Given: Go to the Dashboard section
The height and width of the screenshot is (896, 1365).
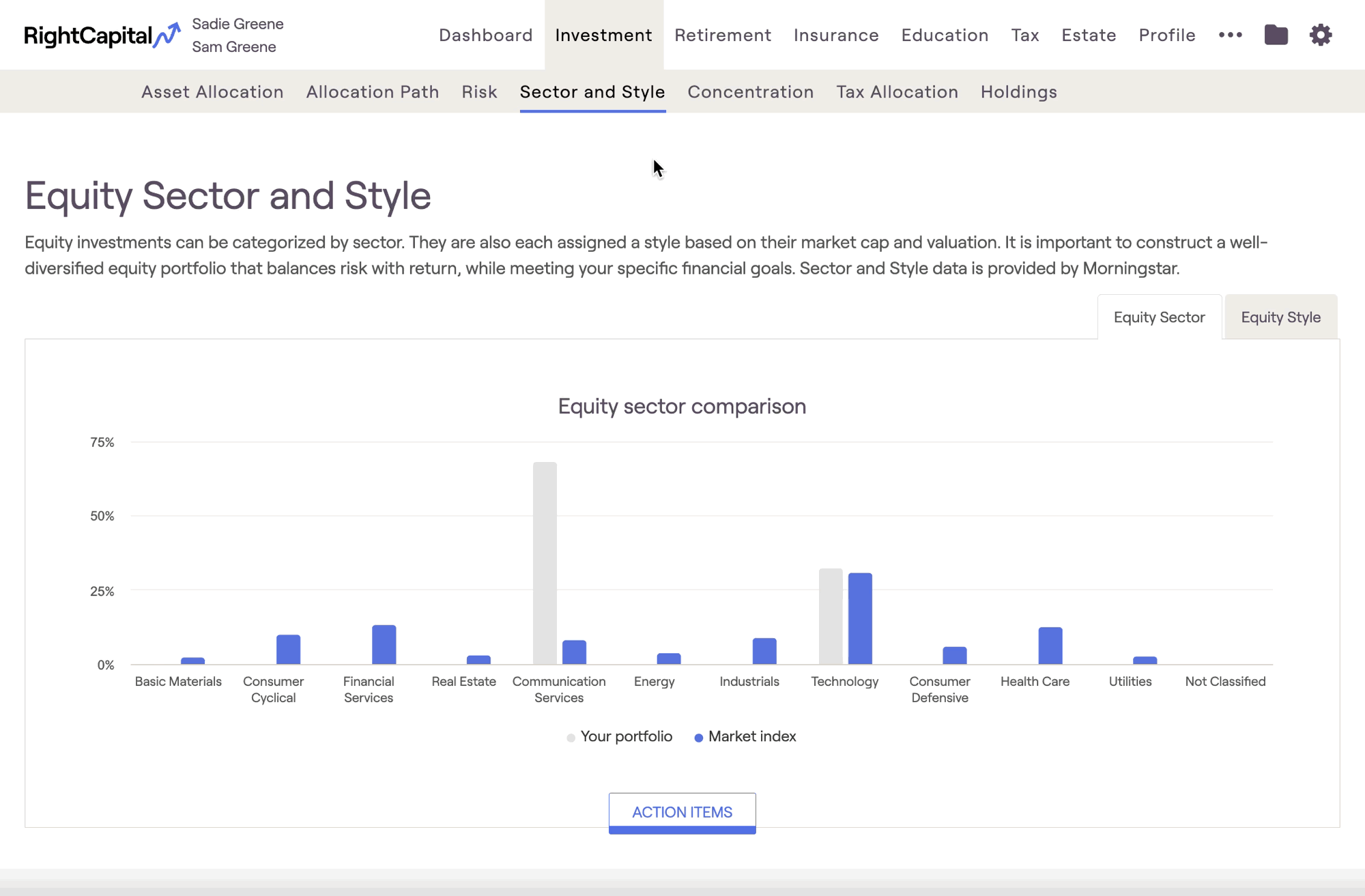Looking at the screenshot, I should point(485,35).
